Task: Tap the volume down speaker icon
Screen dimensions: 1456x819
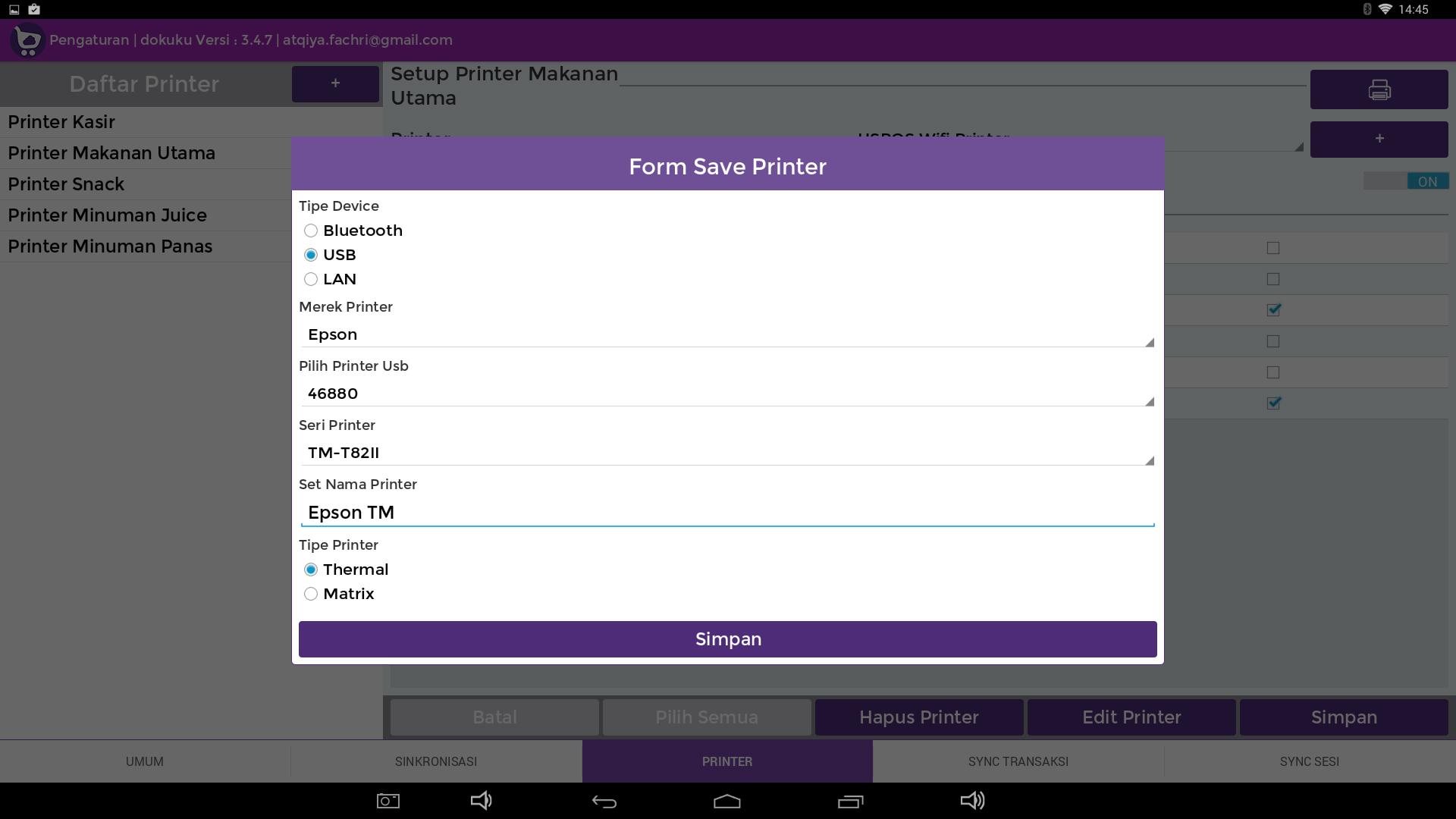Action: point(482,801)
